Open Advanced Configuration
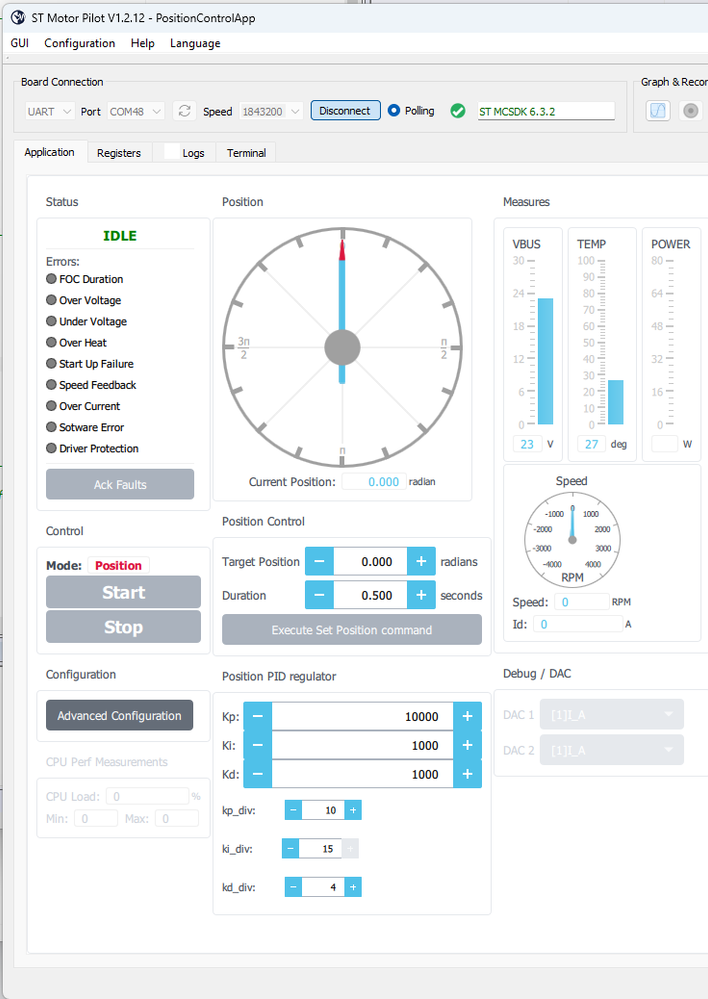This screenshot has height=999, width=708. click(119, 715)
